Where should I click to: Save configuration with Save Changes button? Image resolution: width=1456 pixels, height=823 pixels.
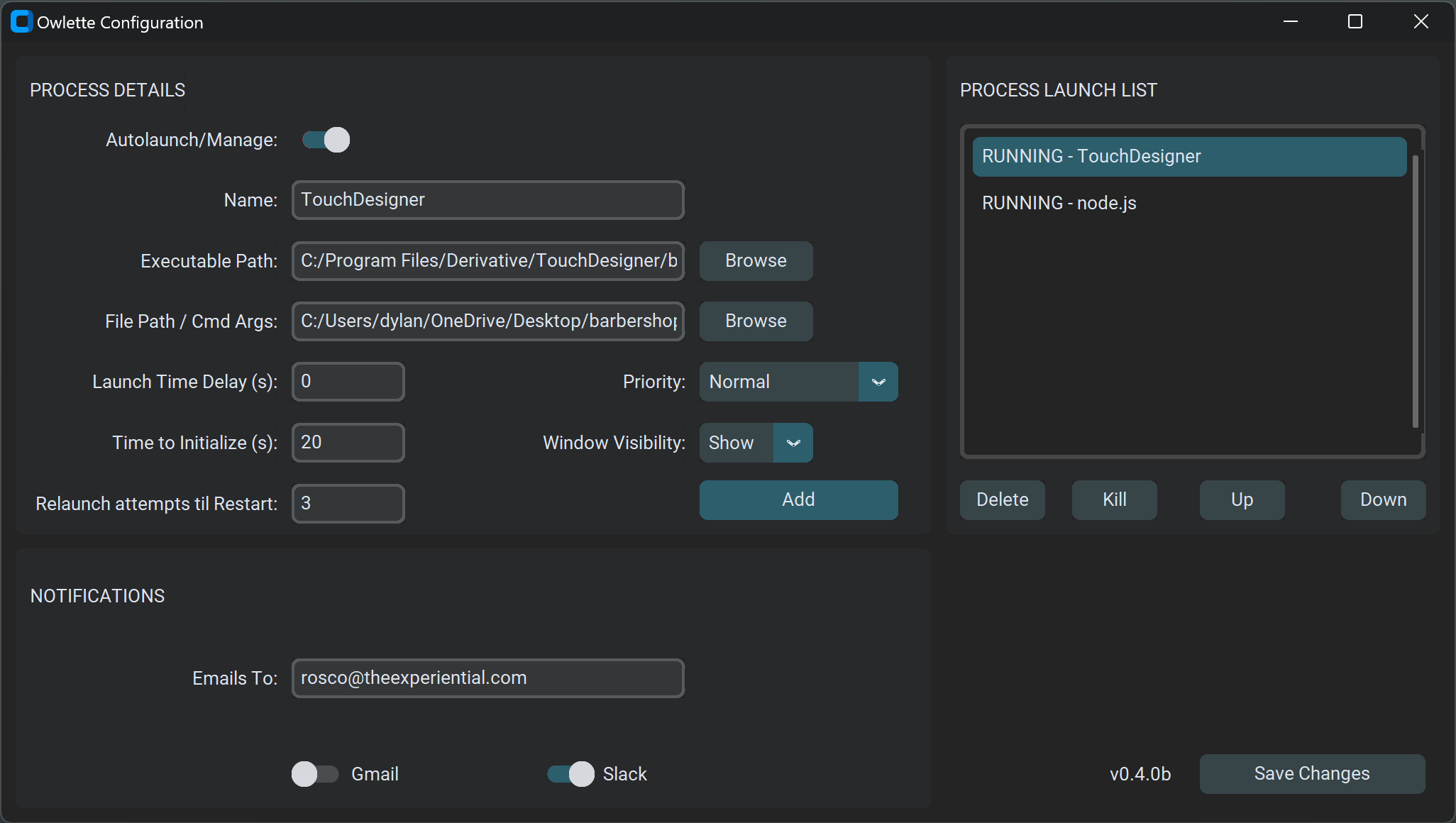[1311, 774]
